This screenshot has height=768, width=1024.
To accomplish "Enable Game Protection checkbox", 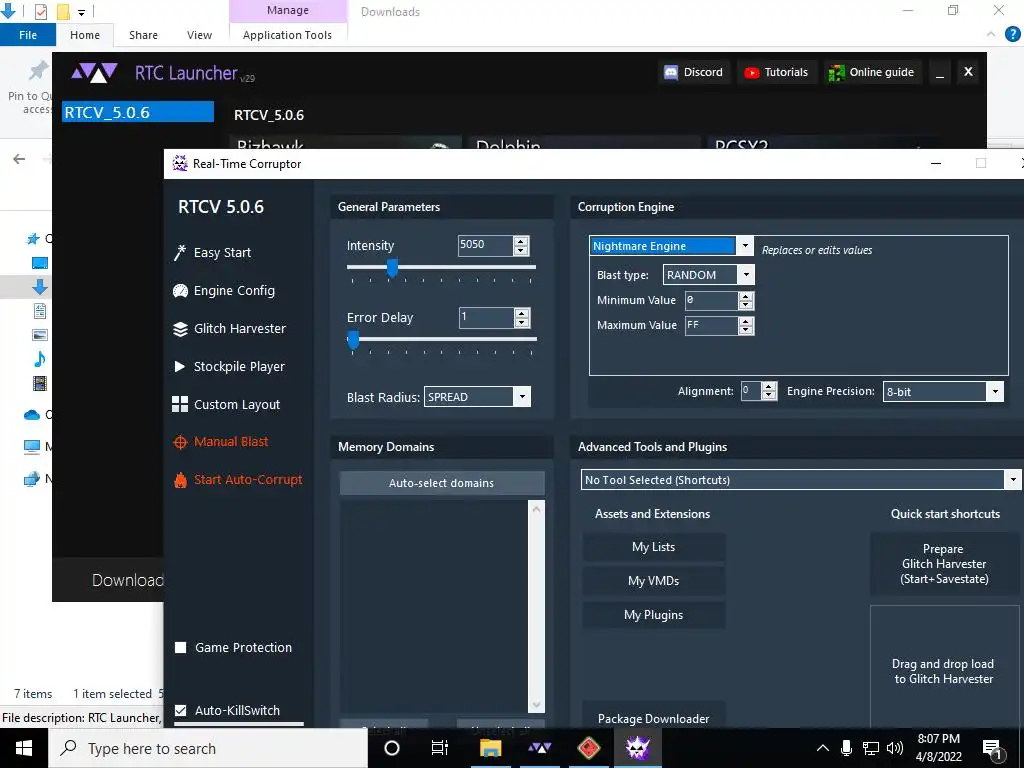I will (181, 648).
